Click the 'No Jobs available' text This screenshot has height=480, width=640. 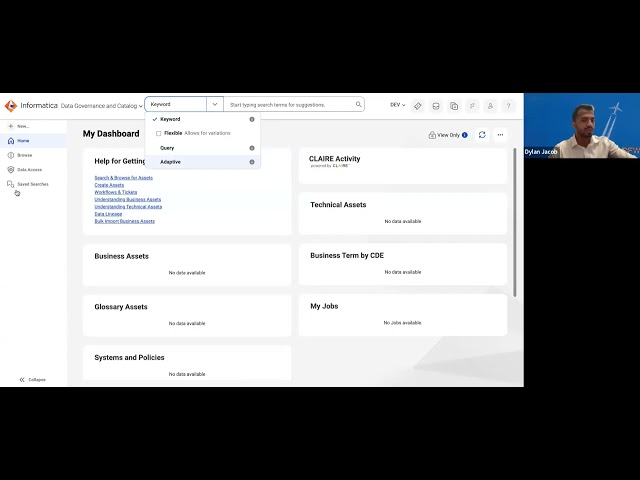[x=402, y=323]
